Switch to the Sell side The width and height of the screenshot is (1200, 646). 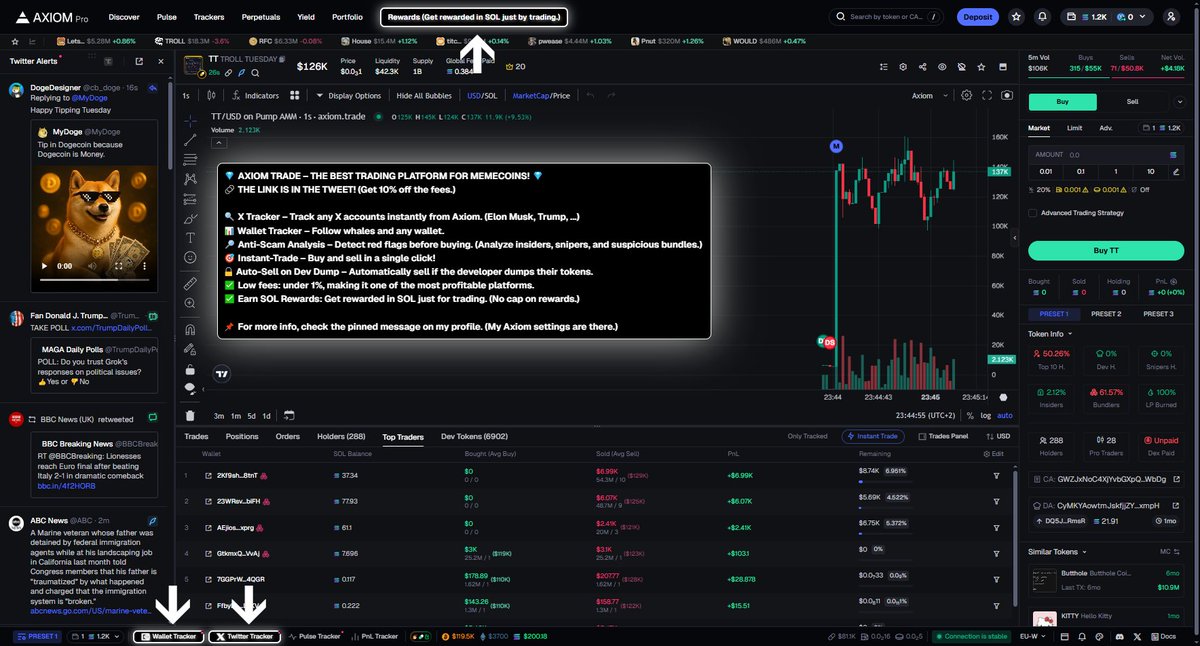pos(1132,101)
